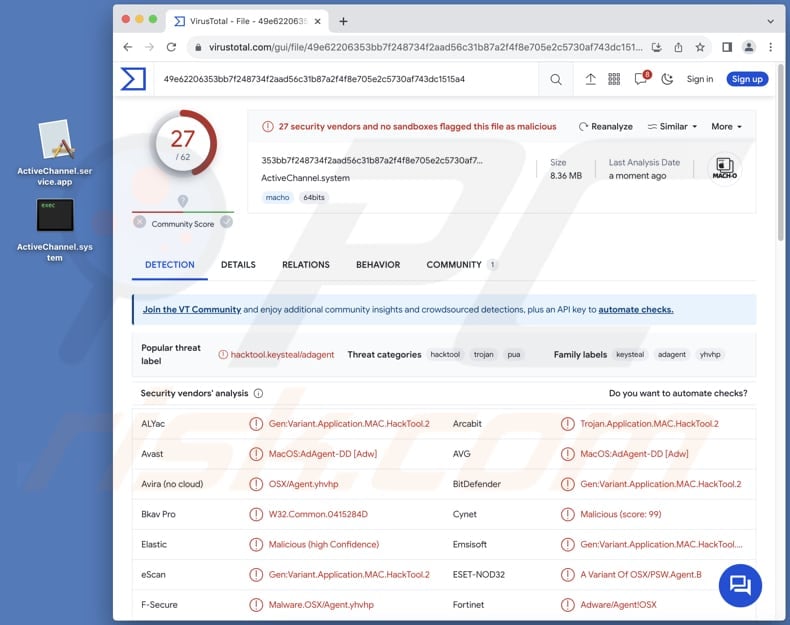This screenshot has width=790, height=625.
Task: Click the ActiveChannel.system file name text
Action: coord(305,178)
